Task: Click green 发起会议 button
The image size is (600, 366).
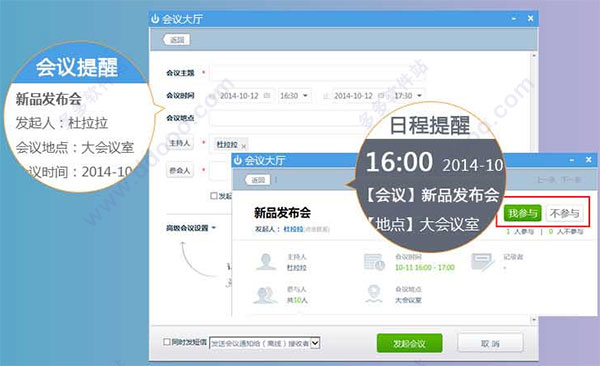Action: click(x=409, y=343)
